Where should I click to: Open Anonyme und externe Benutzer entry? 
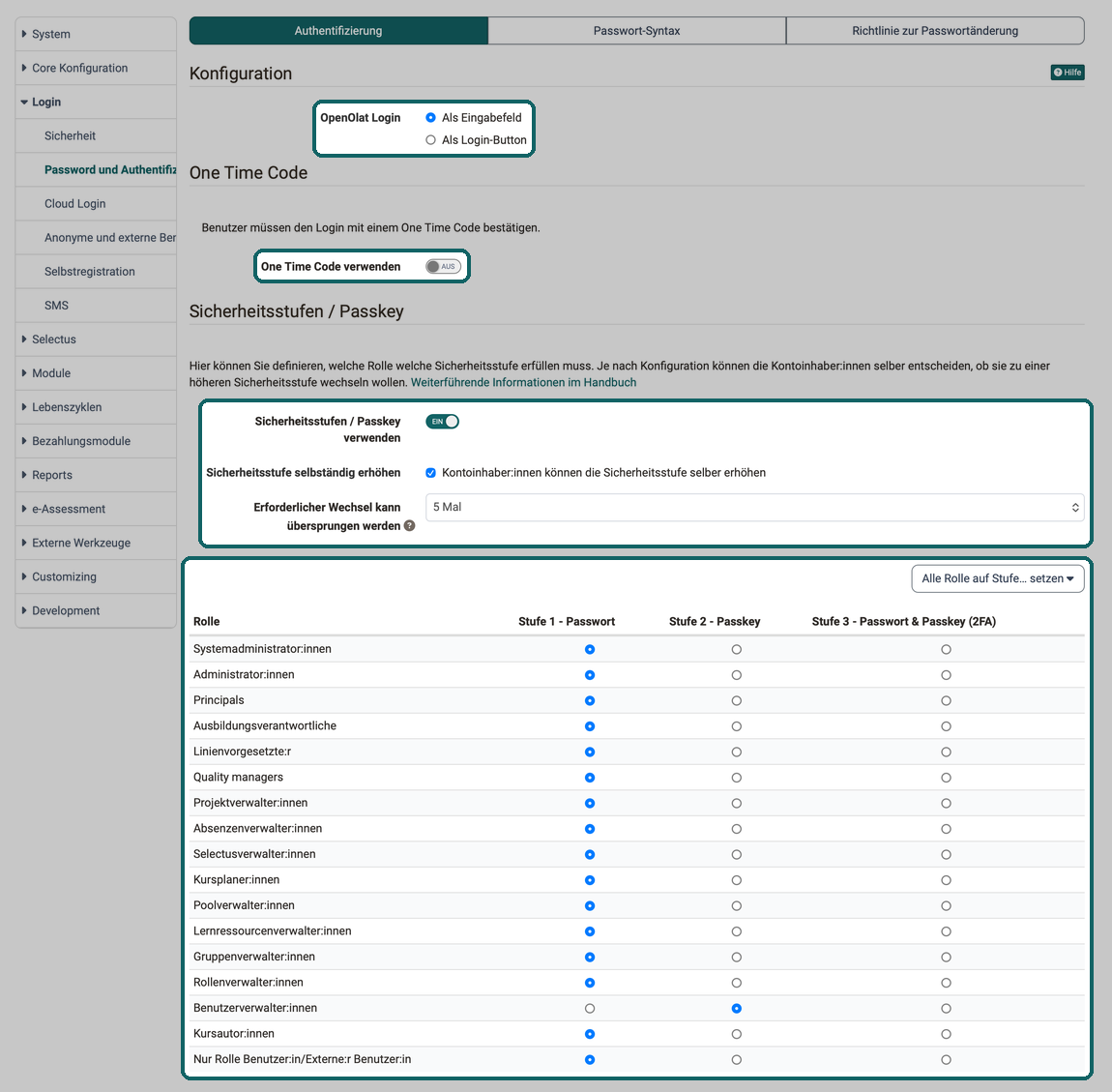(x=96, y=238)
